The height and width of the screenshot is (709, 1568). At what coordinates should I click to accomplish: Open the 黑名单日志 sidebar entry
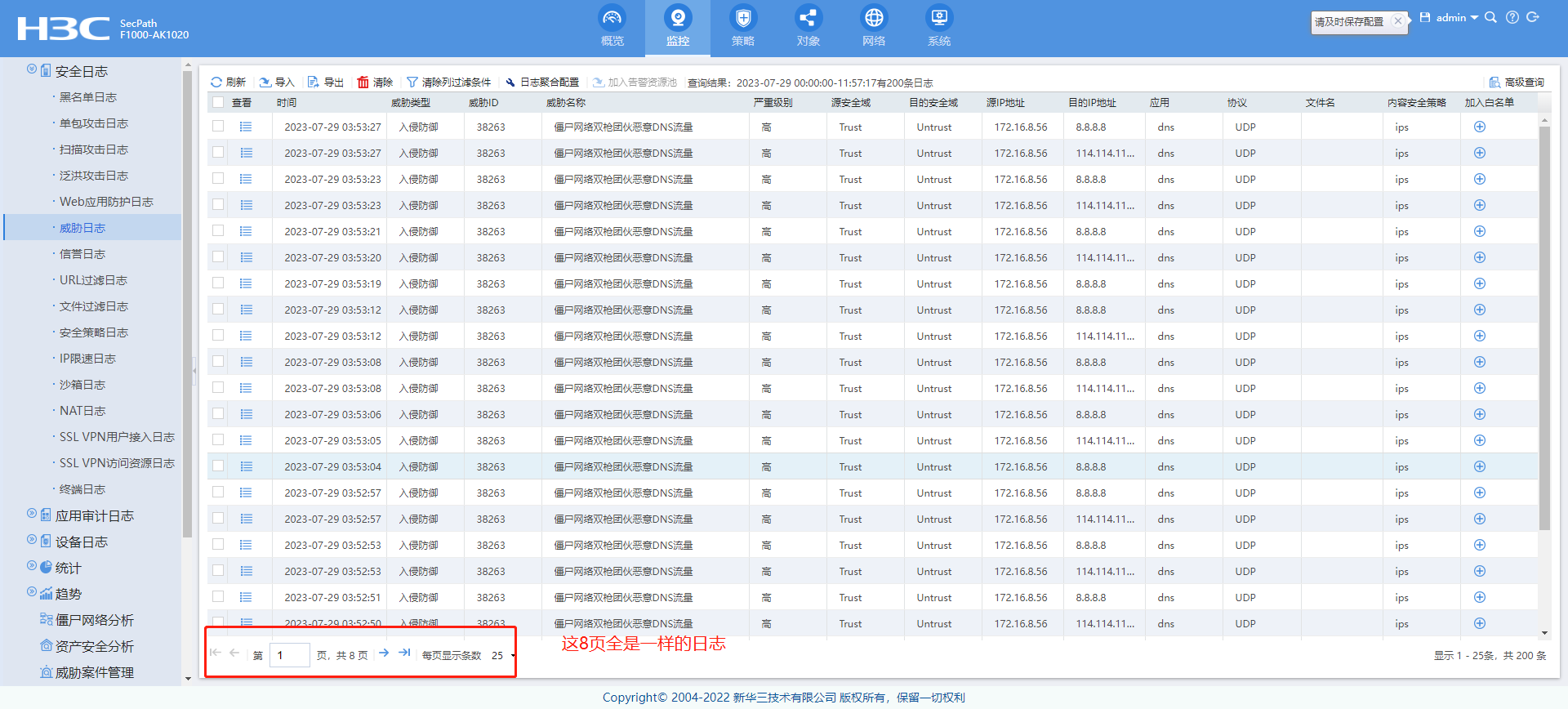(x=87, y=97)
